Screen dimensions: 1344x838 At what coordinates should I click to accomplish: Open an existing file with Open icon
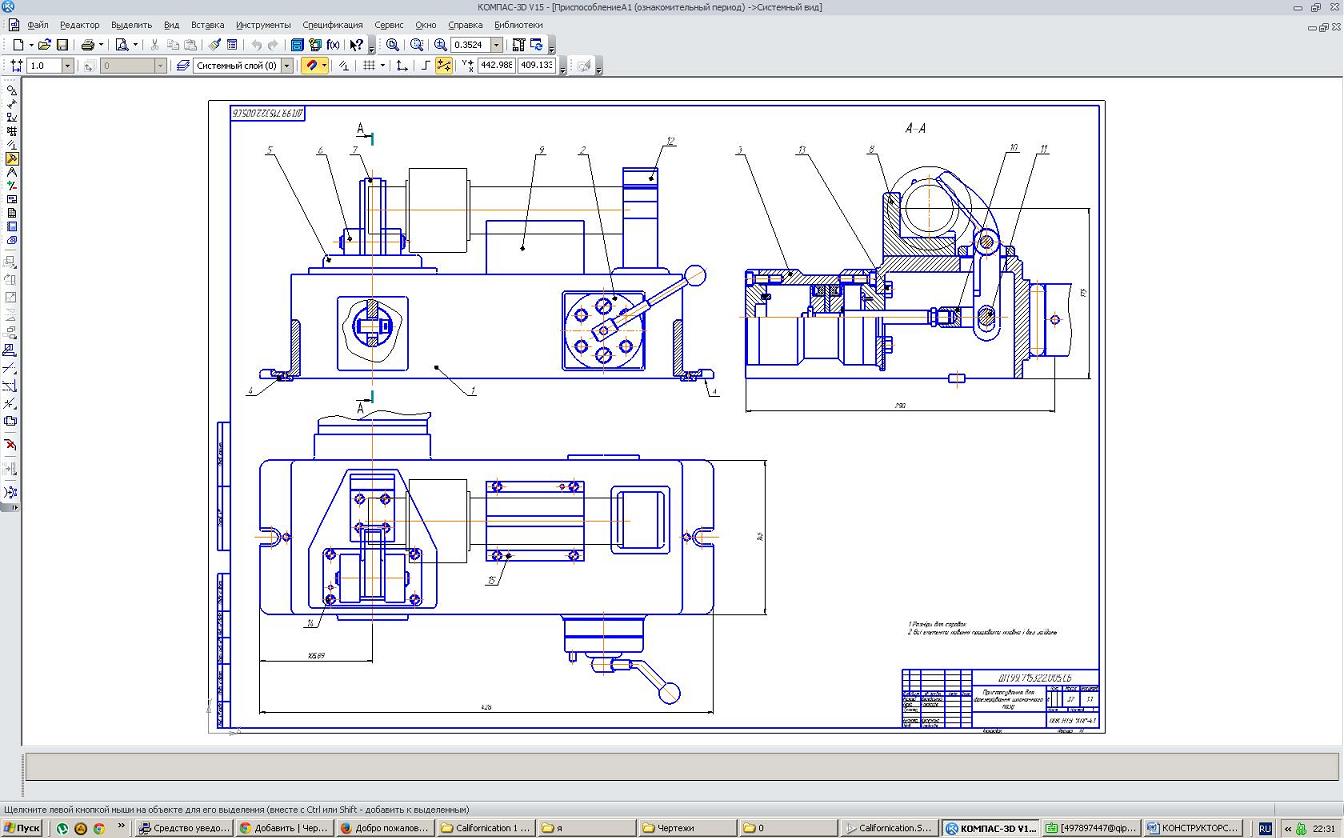click(45, 45)
